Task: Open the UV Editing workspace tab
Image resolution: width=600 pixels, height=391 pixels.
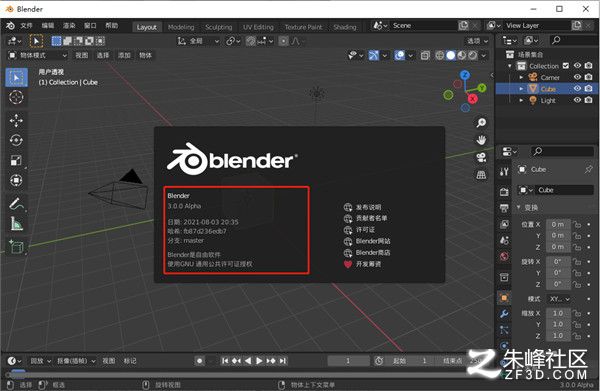Action: click(258, 27)
